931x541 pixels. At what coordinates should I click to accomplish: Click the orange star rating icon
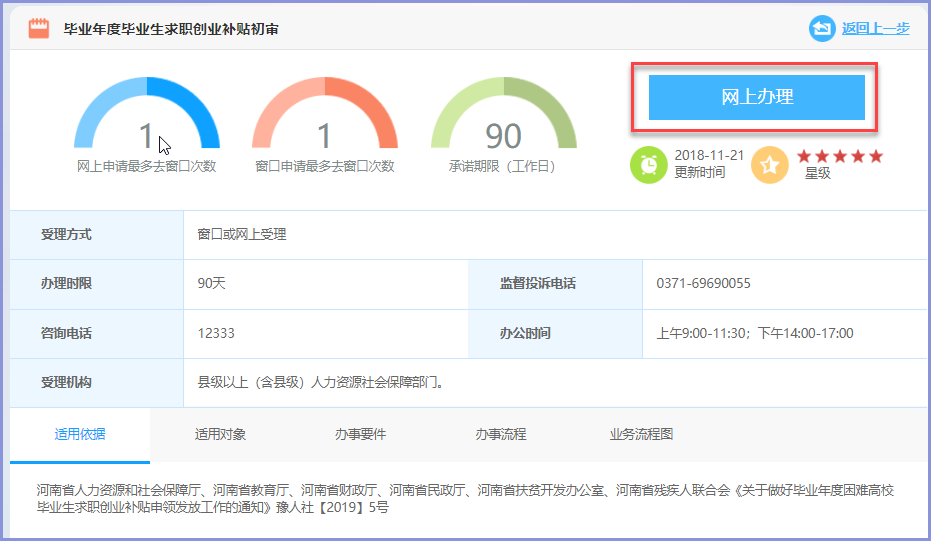pos(770,164)
